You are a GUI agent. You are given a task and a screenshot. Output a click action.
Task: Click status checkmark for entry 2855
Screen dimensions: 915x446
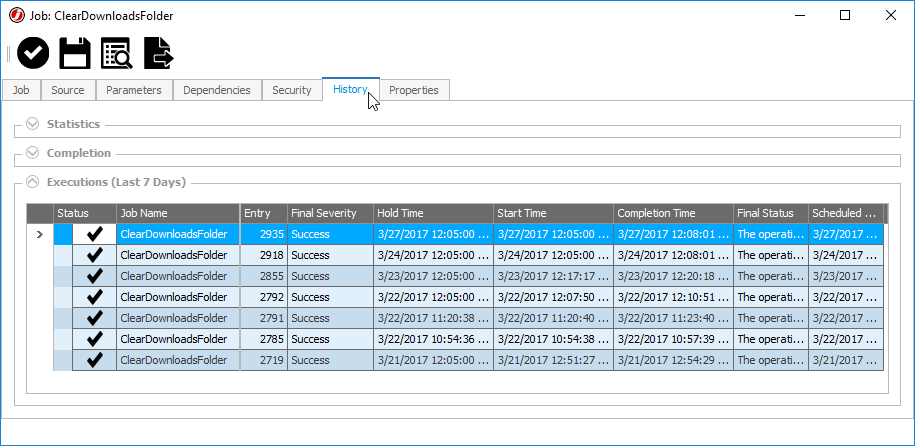click(x=94, y=276)
